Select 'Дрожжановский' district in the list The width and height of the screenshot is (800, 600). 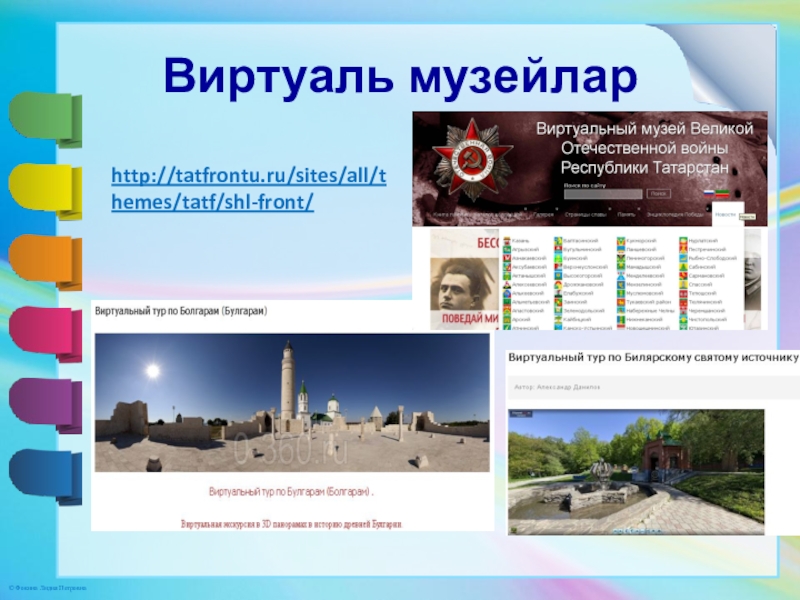click(x=583, y=285)
